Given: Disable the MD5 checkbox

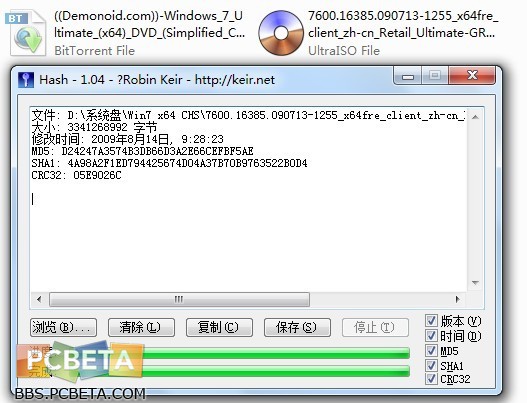Looking at the screenshot, I should tap(431, 351).
